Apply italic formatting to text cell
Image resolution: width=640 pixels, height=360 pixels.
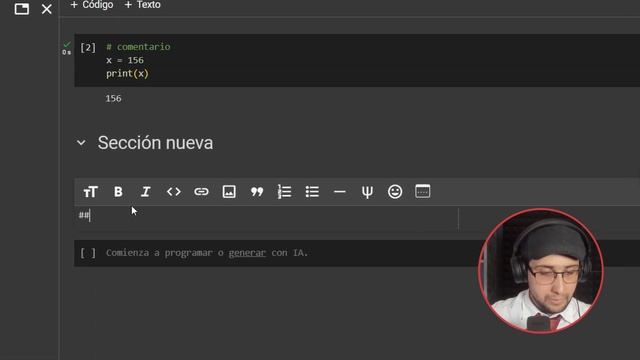tap(146, 192)
